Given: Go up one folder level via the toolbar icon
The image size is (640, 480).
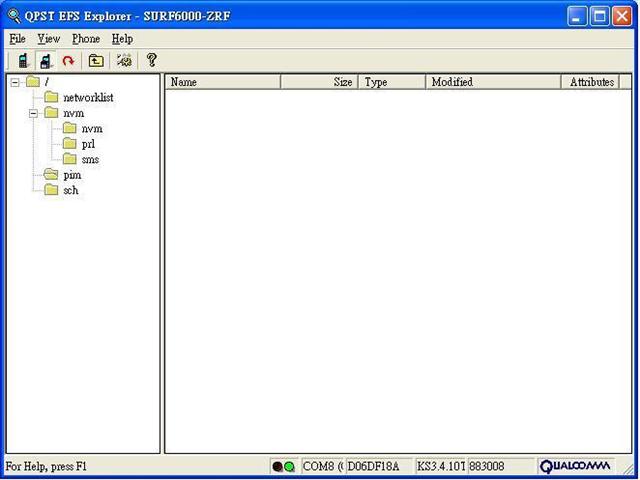Looking at the screenshot, I should [x=96, y=61].
